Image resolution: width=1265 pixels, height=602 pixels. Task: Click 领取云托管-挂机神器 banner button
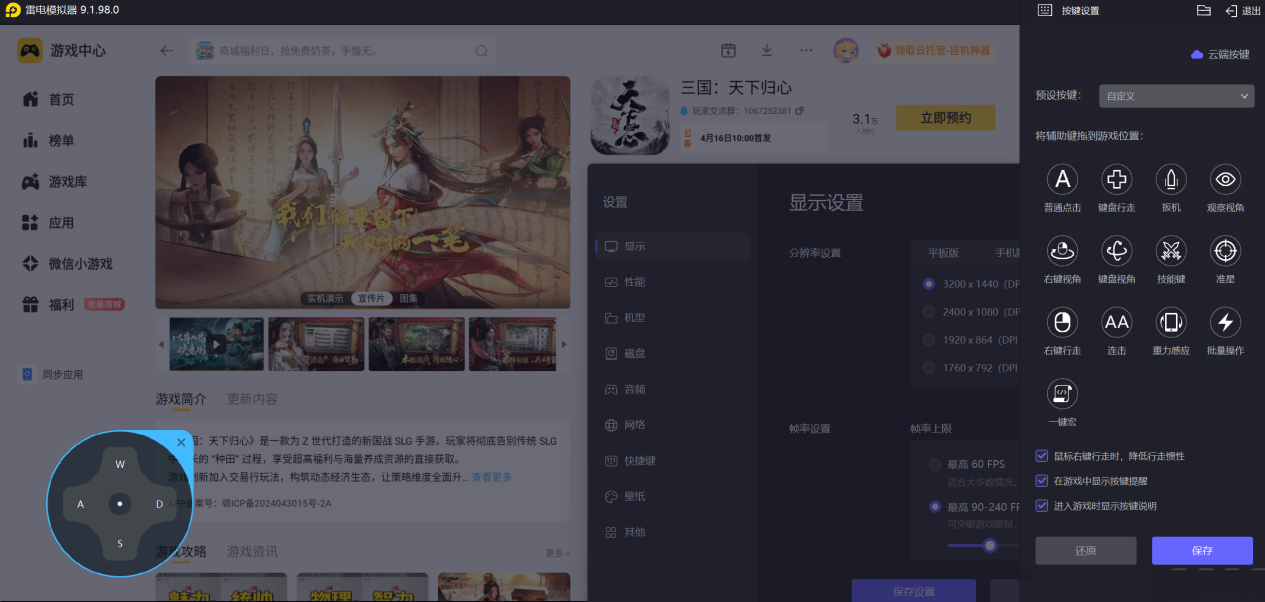pos(933,50)
